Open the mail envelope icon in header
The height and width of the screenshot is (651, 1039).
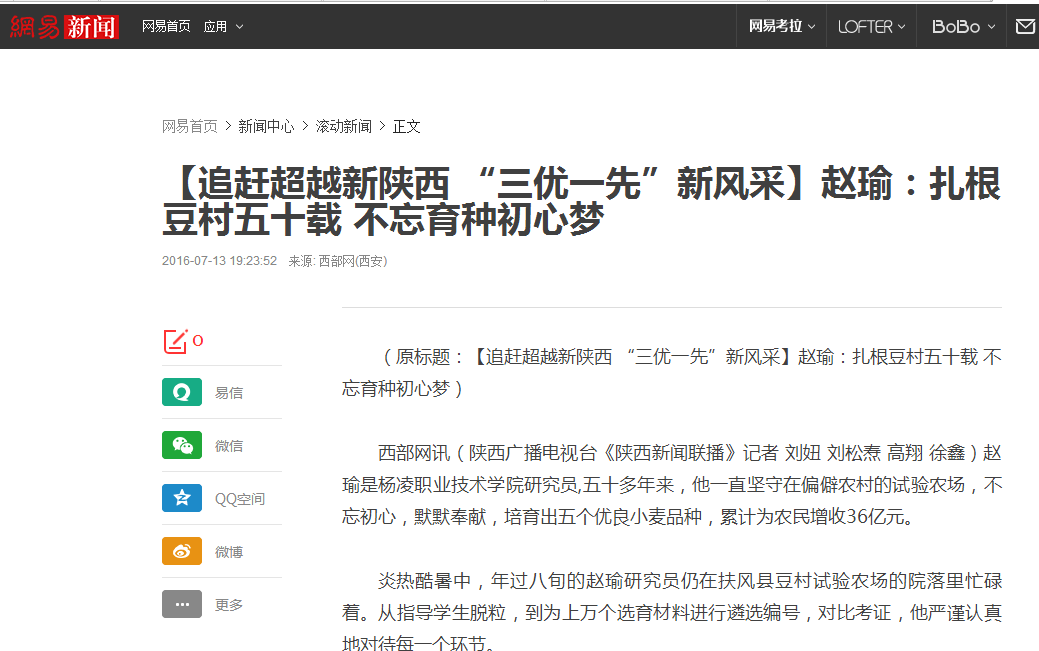1025,27
